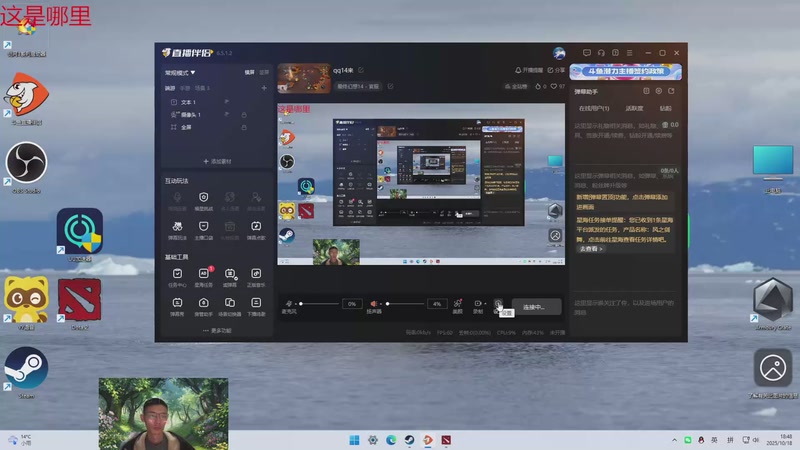Toggle lock on 摄像头 1 source
This screenshot has height=450, width=800.
tap(244, 114)
